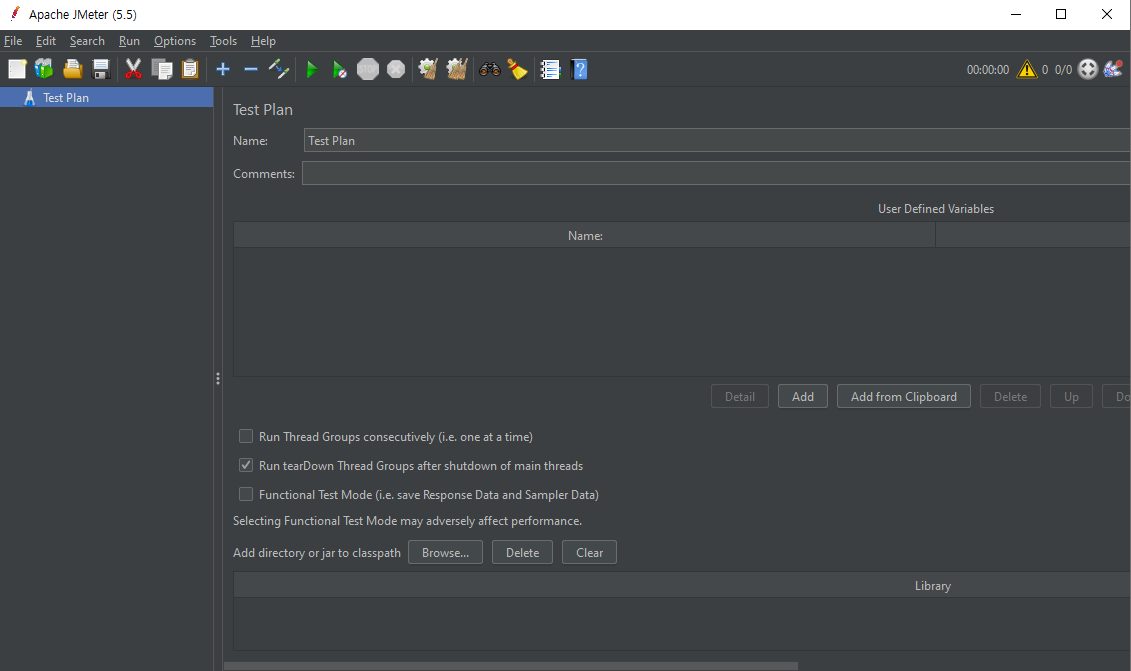This screenshot has width=1131, height=671.
Task: Click the Open file folder icon
Action: (73, 69)
